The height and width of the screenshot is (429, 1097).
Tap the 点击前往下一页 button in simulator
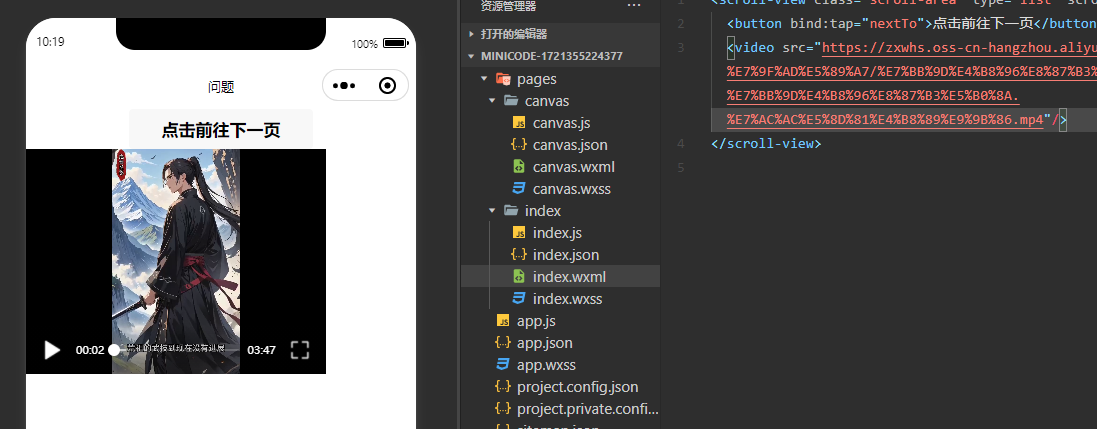pos(221,129)
